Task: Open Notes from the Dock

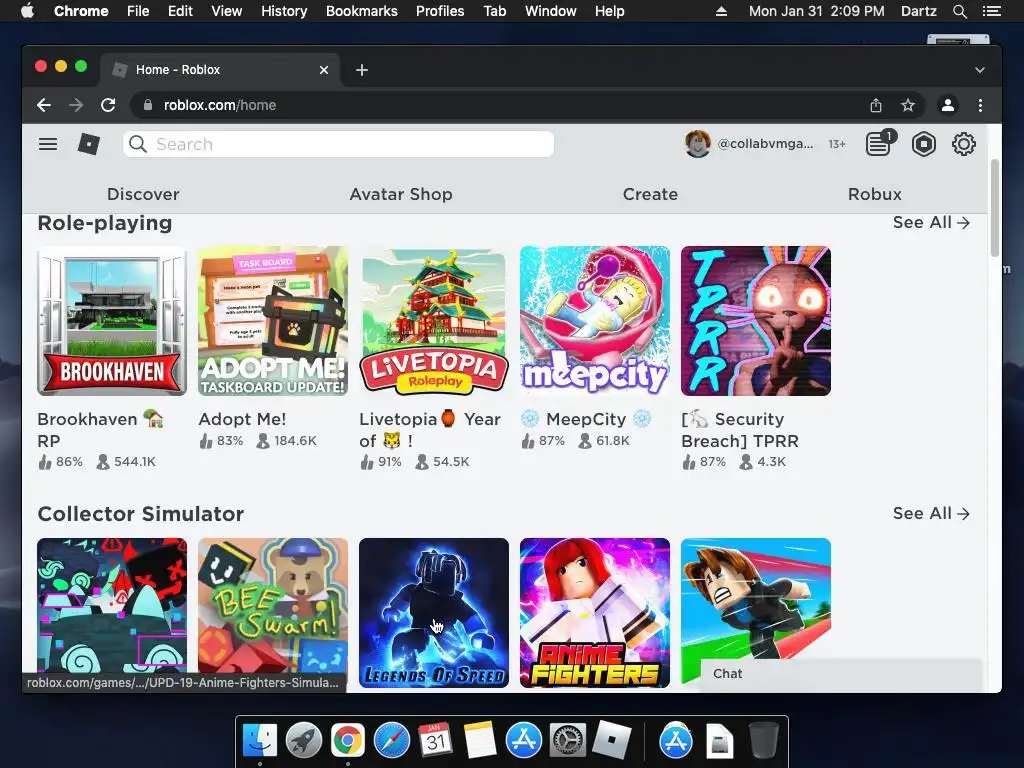Action: pyautogui.click(x=480, y=741)
